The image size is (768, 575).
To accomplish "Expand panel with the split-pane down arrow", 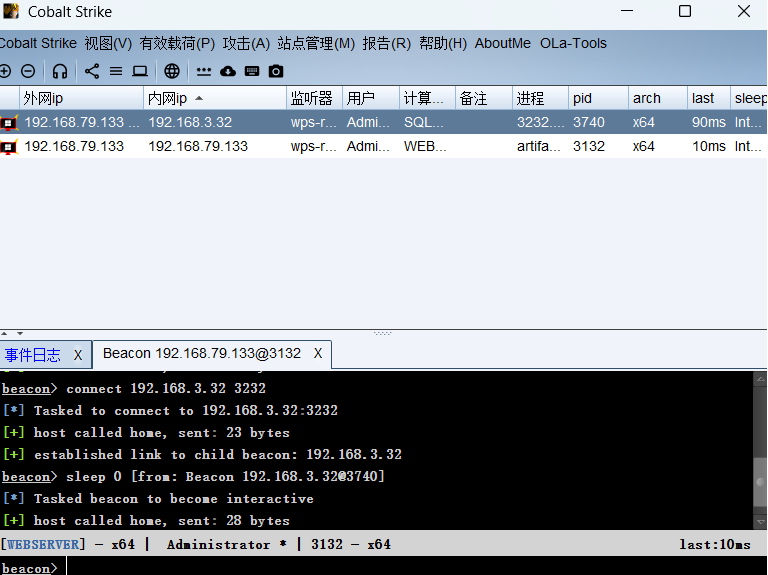I will pyautogui.click(x=20, y=334).
